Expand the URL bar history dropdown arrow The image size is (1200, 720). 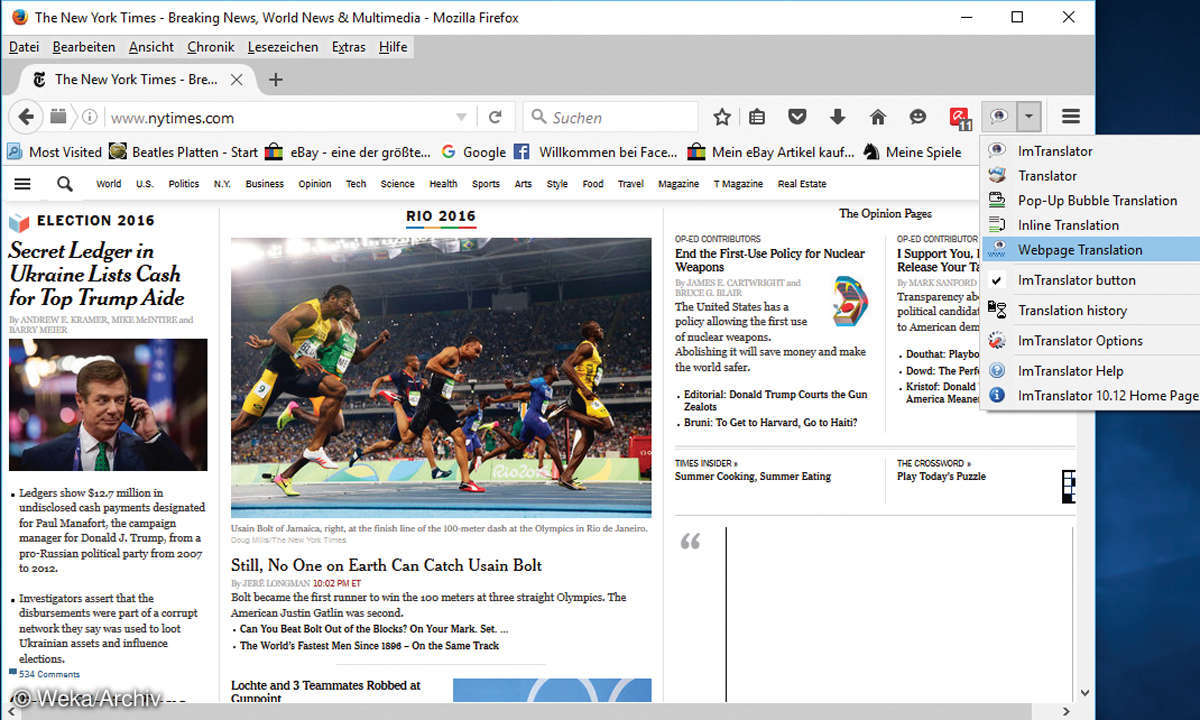coord(461,117)
